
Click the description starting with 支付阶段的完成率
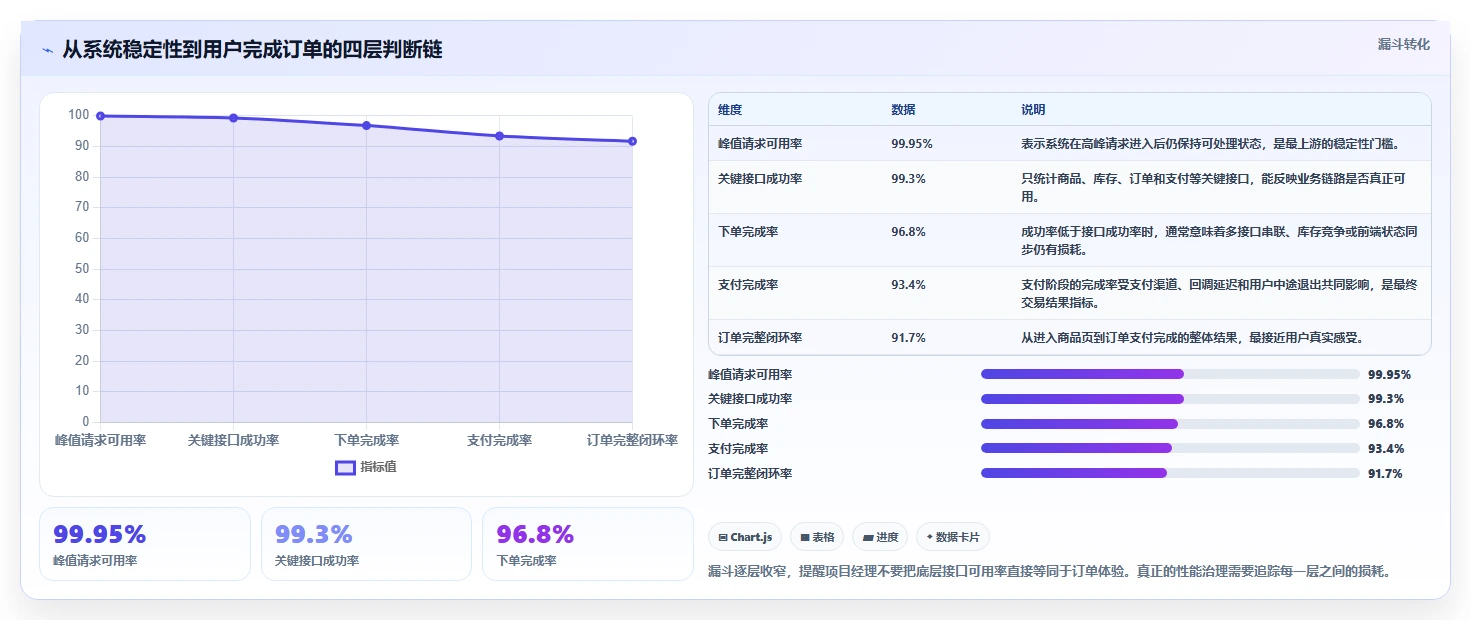pos(1219,293)
